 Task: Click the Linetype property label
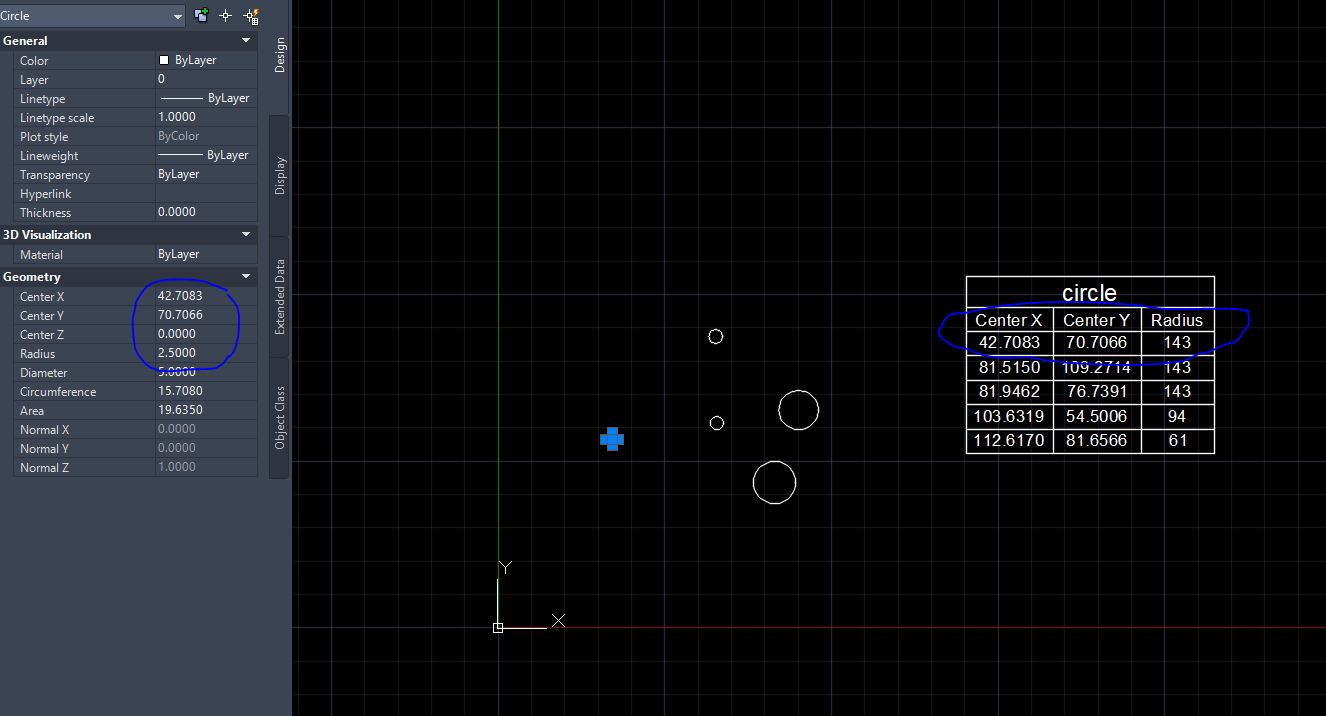pos(42,99)
